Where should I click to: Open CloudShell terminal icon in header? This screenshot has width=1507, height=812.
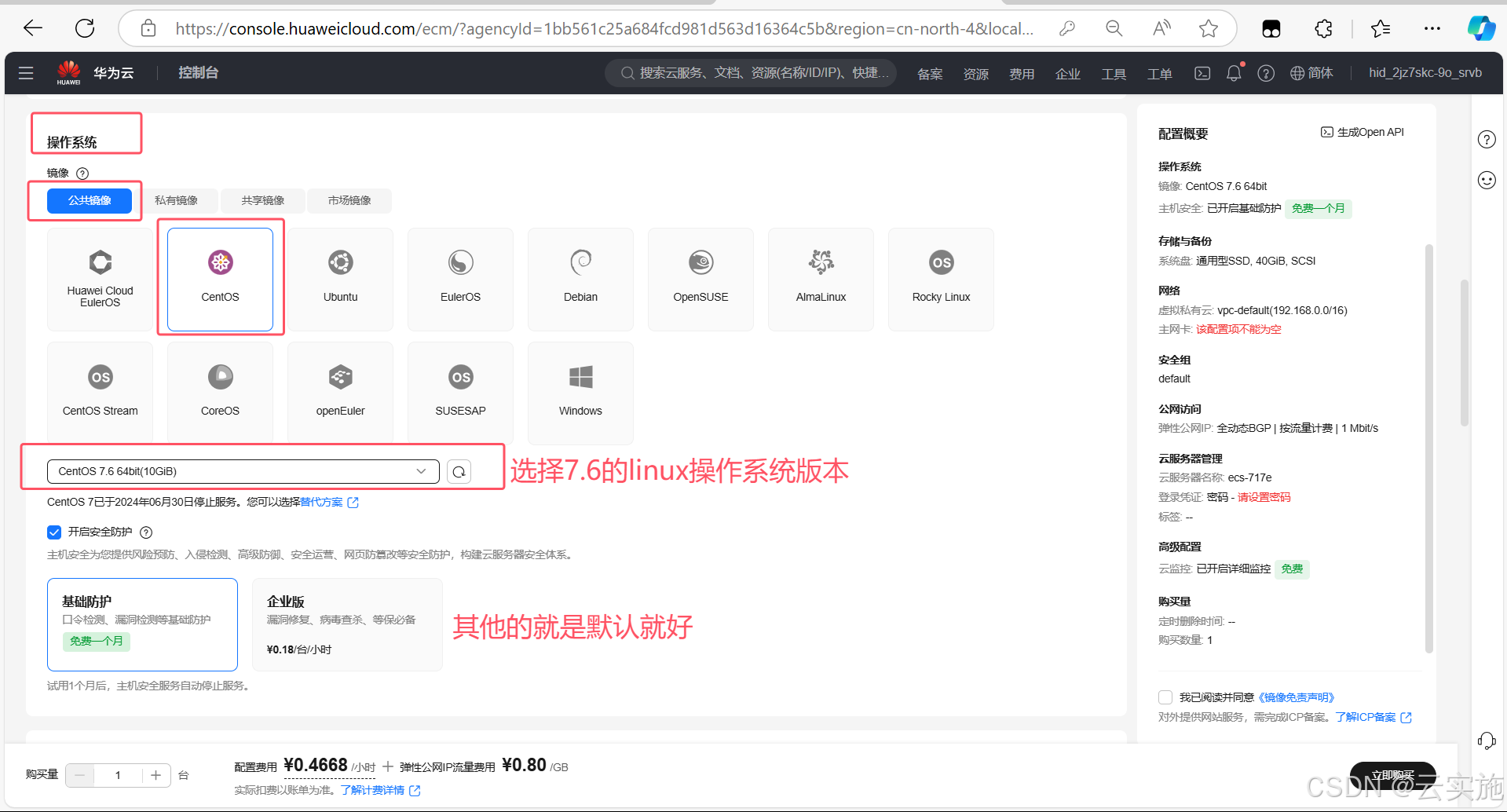click(1202, 73)
